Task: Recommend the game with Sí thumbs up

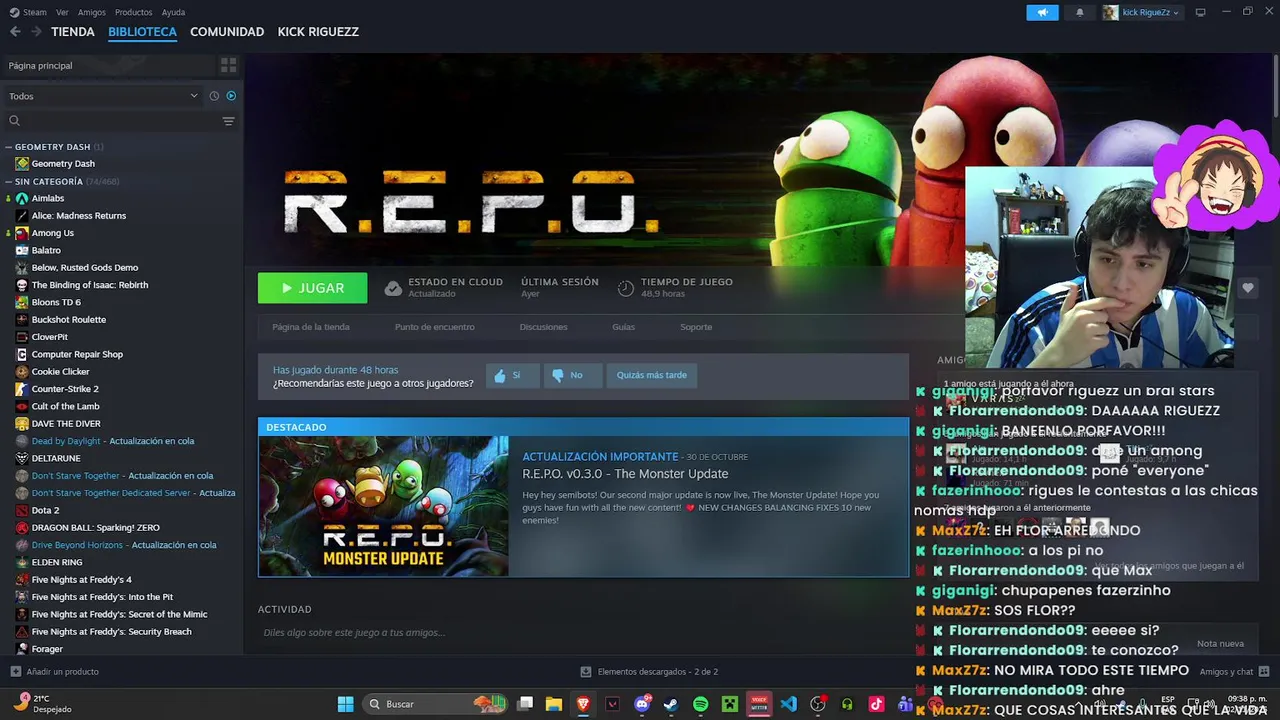Action: [512, 375]
